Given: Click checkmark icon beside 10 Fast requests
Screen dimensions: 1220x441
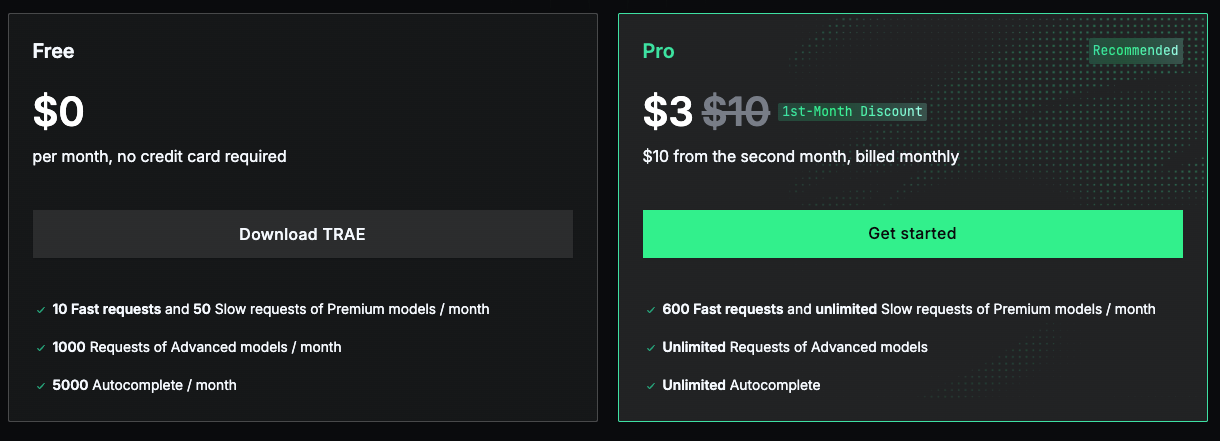Looking at the screenshot, I should (40, 310).
